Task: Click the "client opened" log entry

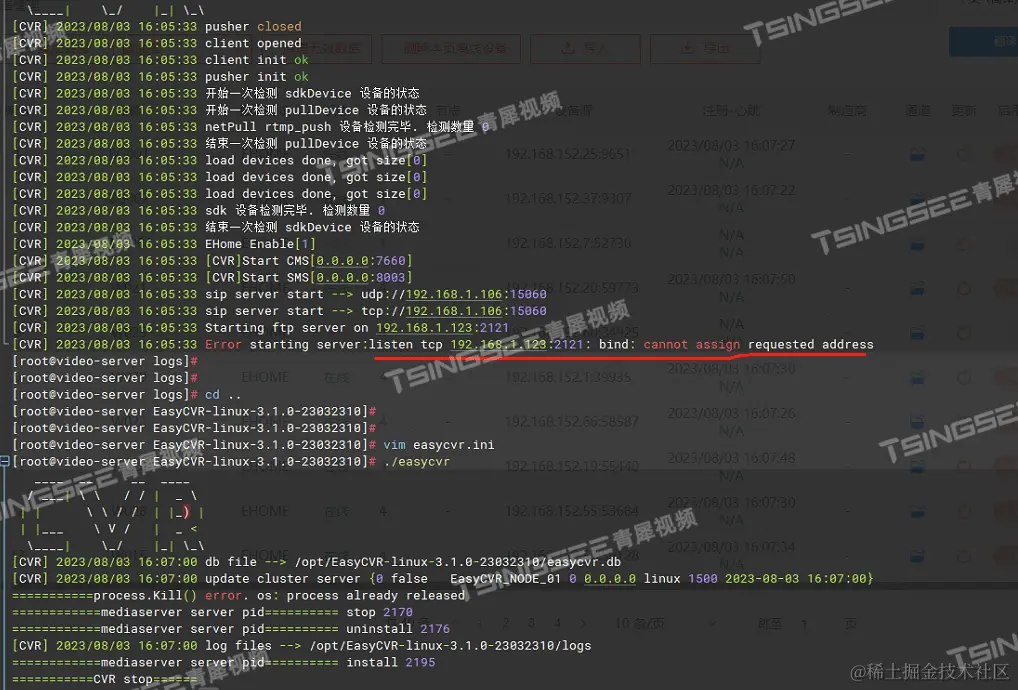Action: coord(253,43)
